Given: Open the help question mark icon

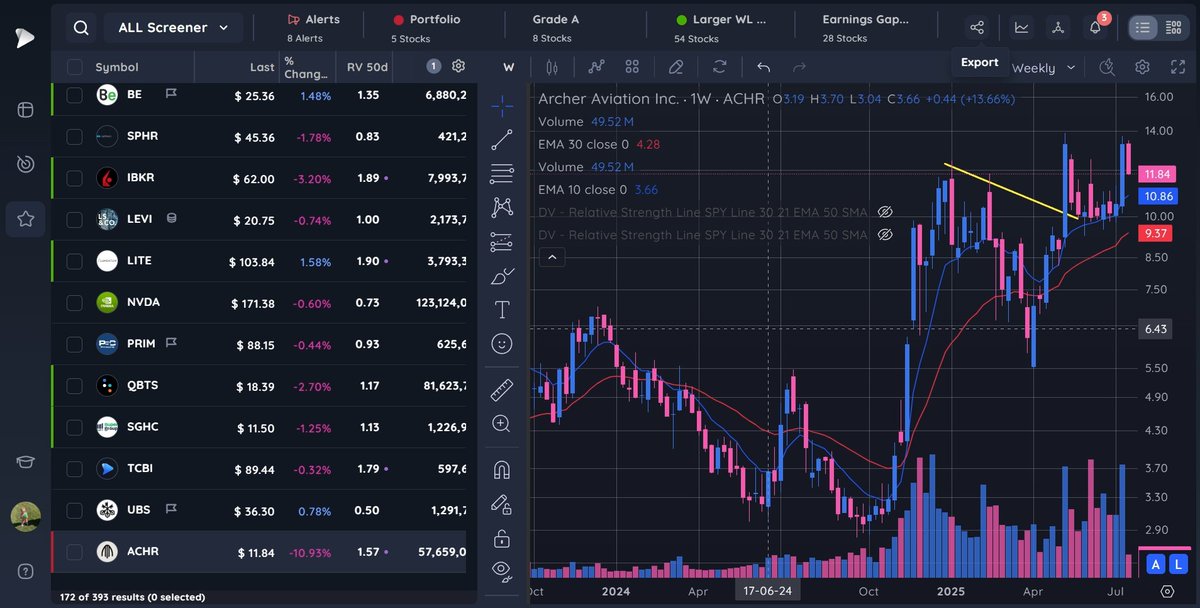Looking at the screenshot, I should tap(25, 571).
